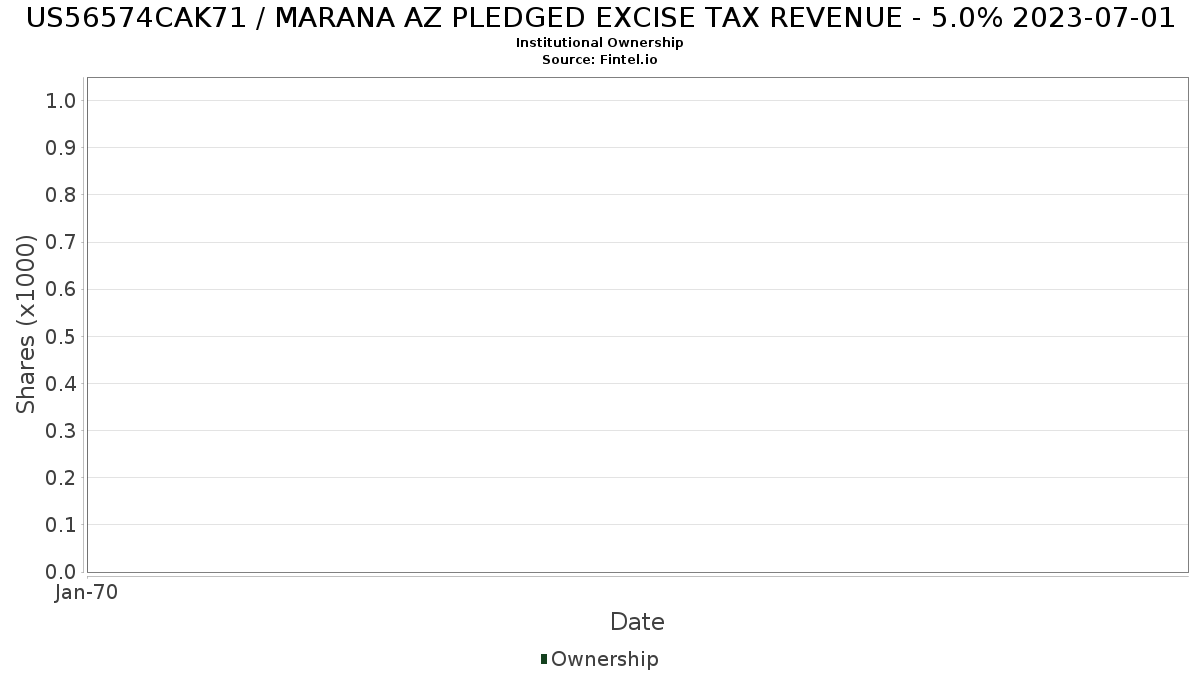Image resolution: width=1200 pixels, height=675 pixels.
Task: Select the 0.5 y-axis tick label
Action: (61, 336)
